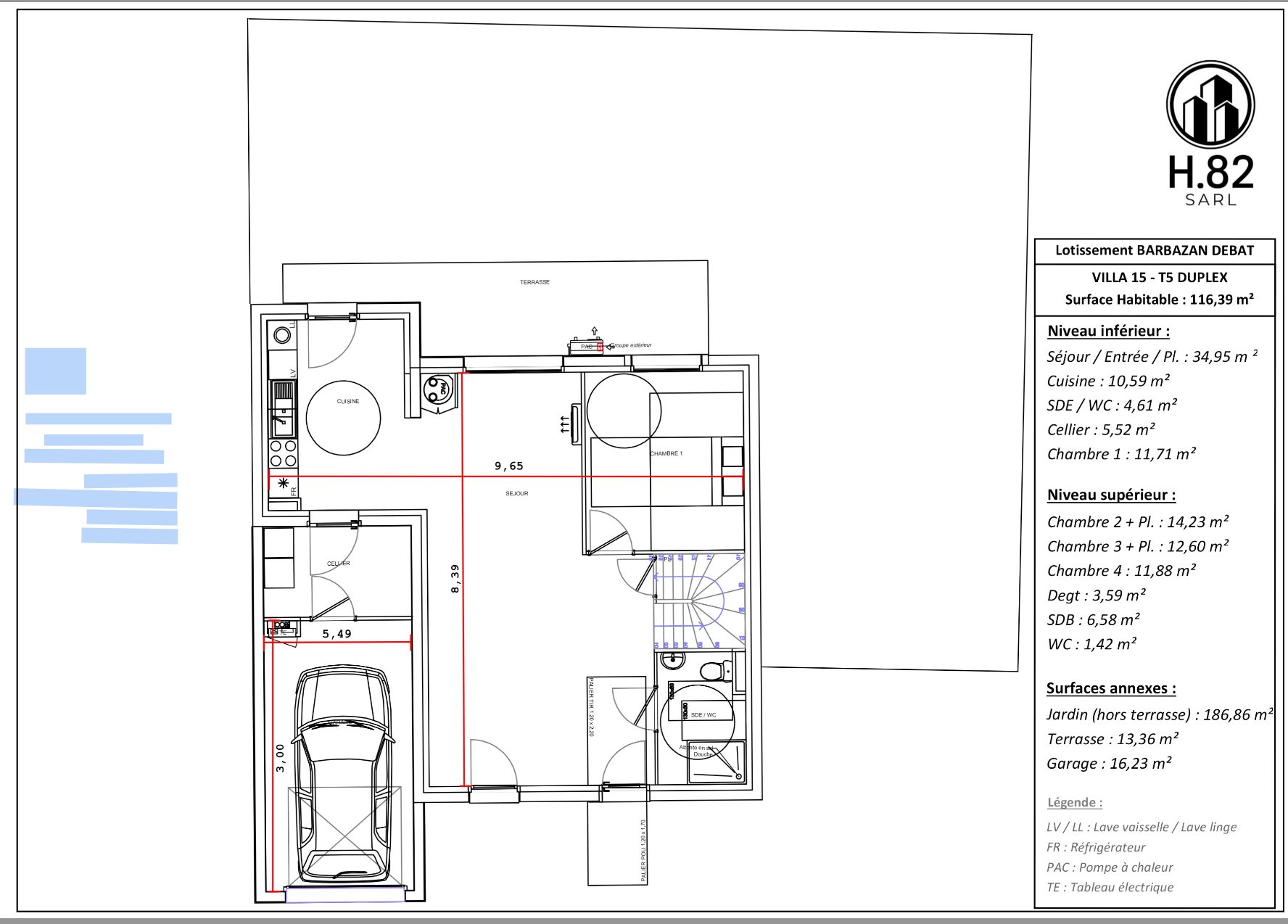Select the "Lotissement BARBAZAN DEBAT" title
Screen dimensions: 1288x924
tap(1154, 251)
